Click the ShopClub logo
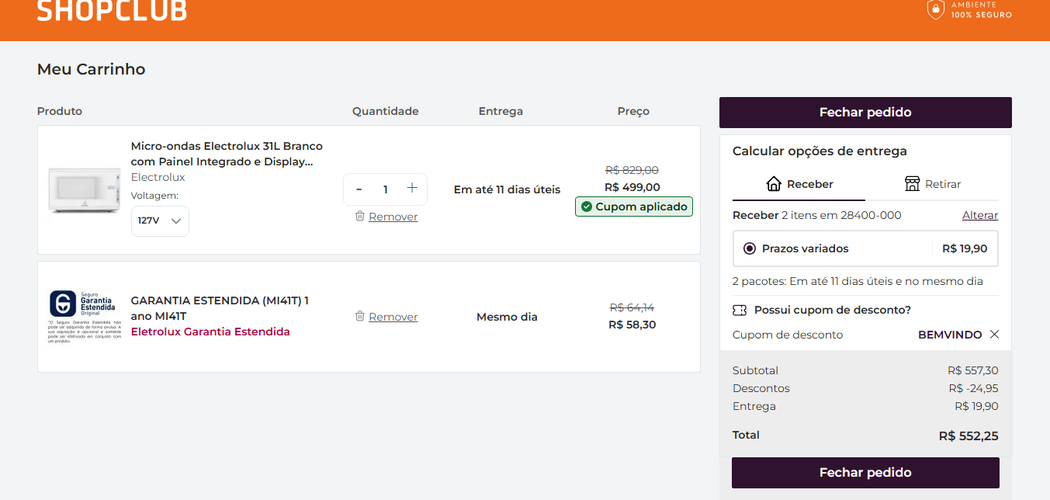This screenshot has height=500, width=1050. click(x=112, y=10)
